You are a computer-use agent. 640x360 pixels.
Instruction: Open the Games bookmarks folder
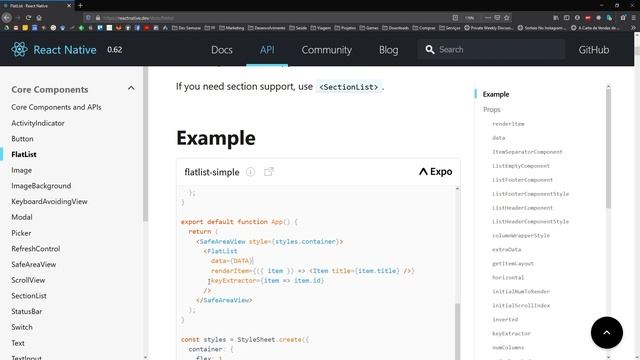[x=368, y=28]
